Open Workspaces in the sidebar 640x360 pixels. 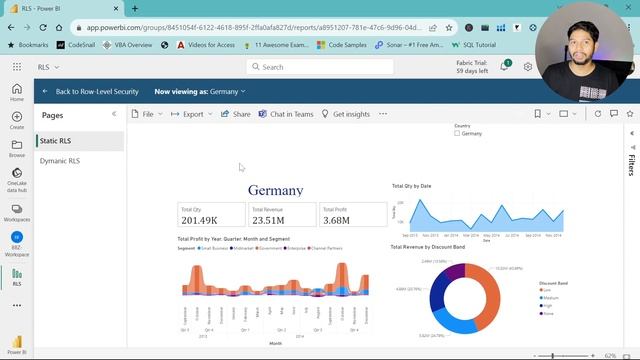(x=17, y=213)
